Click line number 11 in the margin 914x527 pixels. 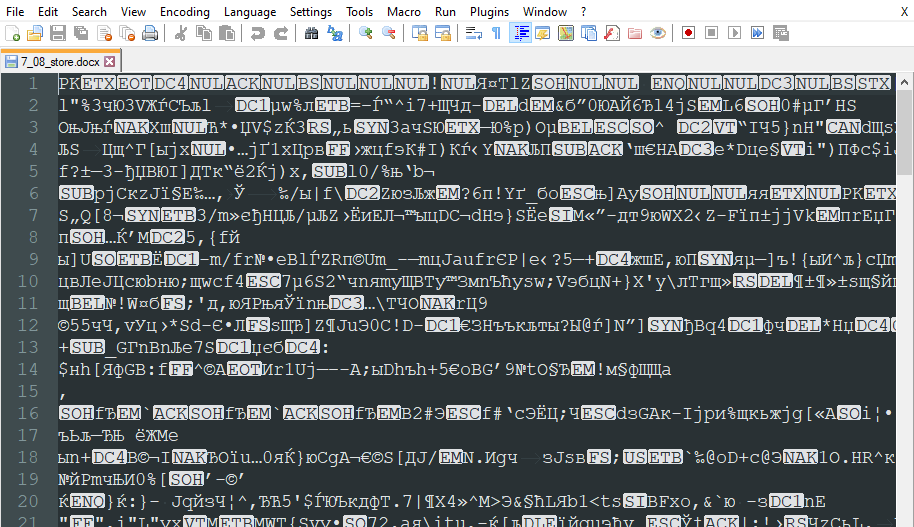(x=28, y=303)
